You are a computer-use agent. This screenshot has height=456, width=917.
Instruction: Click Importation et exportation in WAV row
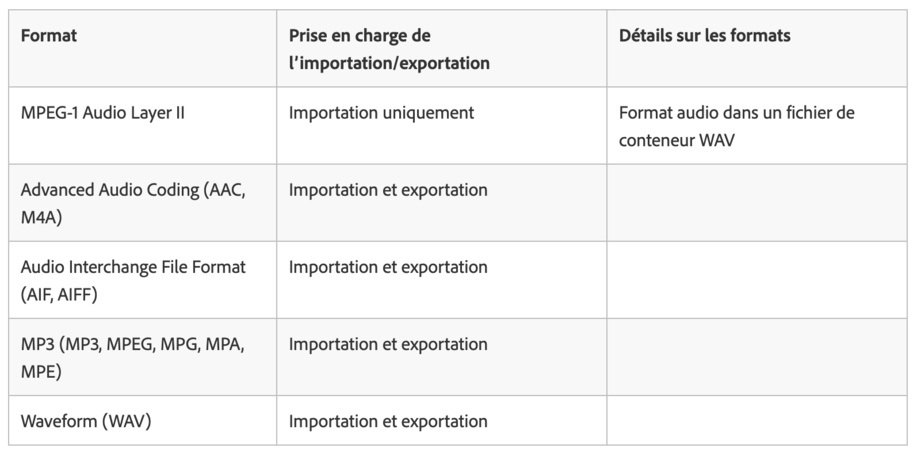[388, 421]
